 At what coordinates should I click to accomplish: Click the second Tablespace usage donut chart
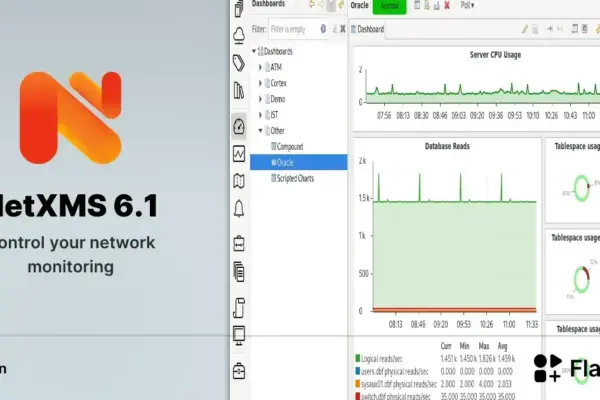point(582,279)
